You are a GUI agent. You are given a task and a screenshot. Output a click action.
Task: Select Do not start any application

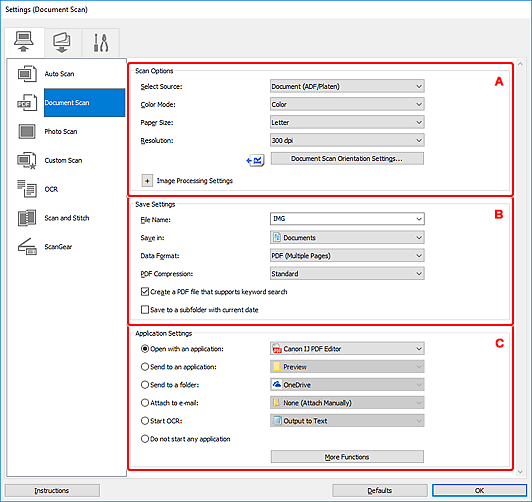click(145, 439)
